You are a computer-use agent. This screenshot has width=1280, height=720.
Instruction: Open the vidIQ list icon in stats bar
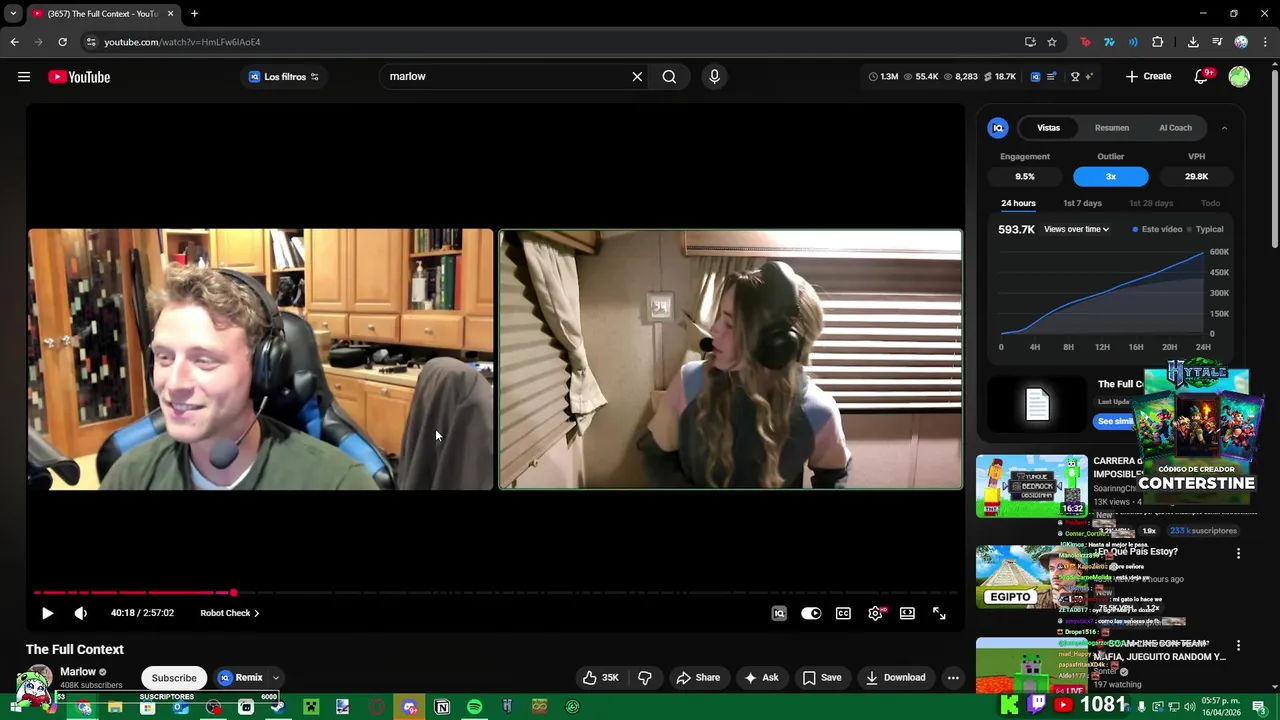(x=1051, y=77)
